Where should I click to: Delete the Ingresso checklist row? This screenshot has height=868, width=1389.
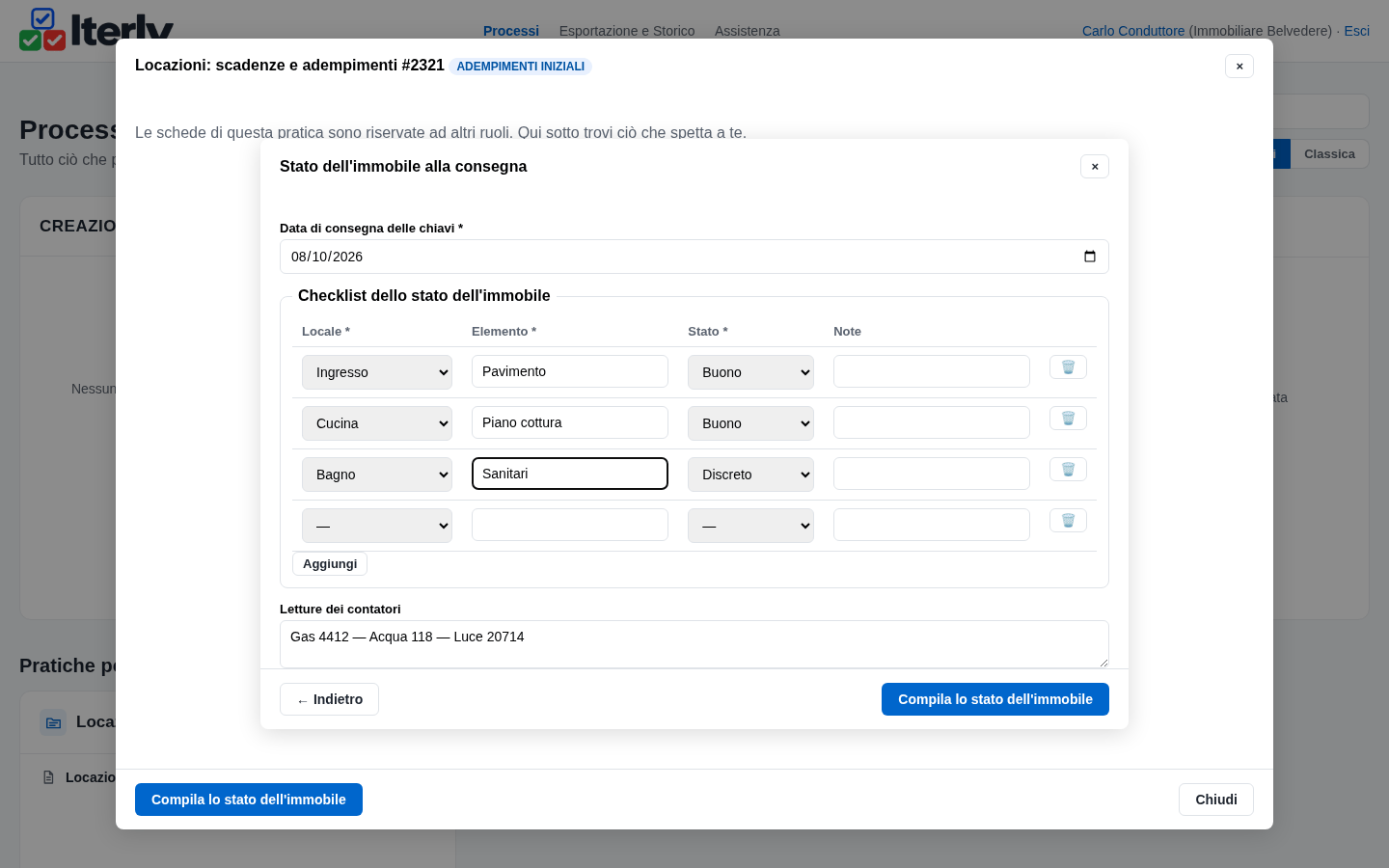(1068, 367)
